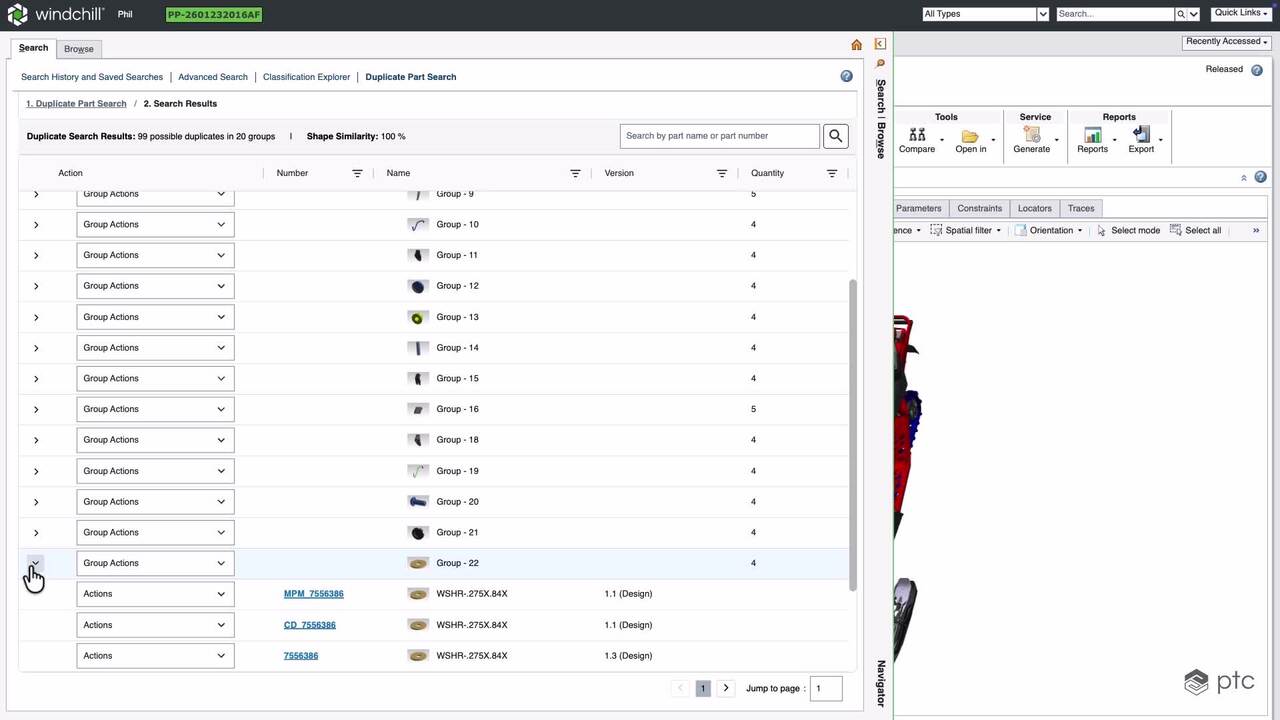Click the Generate service icon
This screenshot has height=720, width=1280.
tap(1031, 136)
